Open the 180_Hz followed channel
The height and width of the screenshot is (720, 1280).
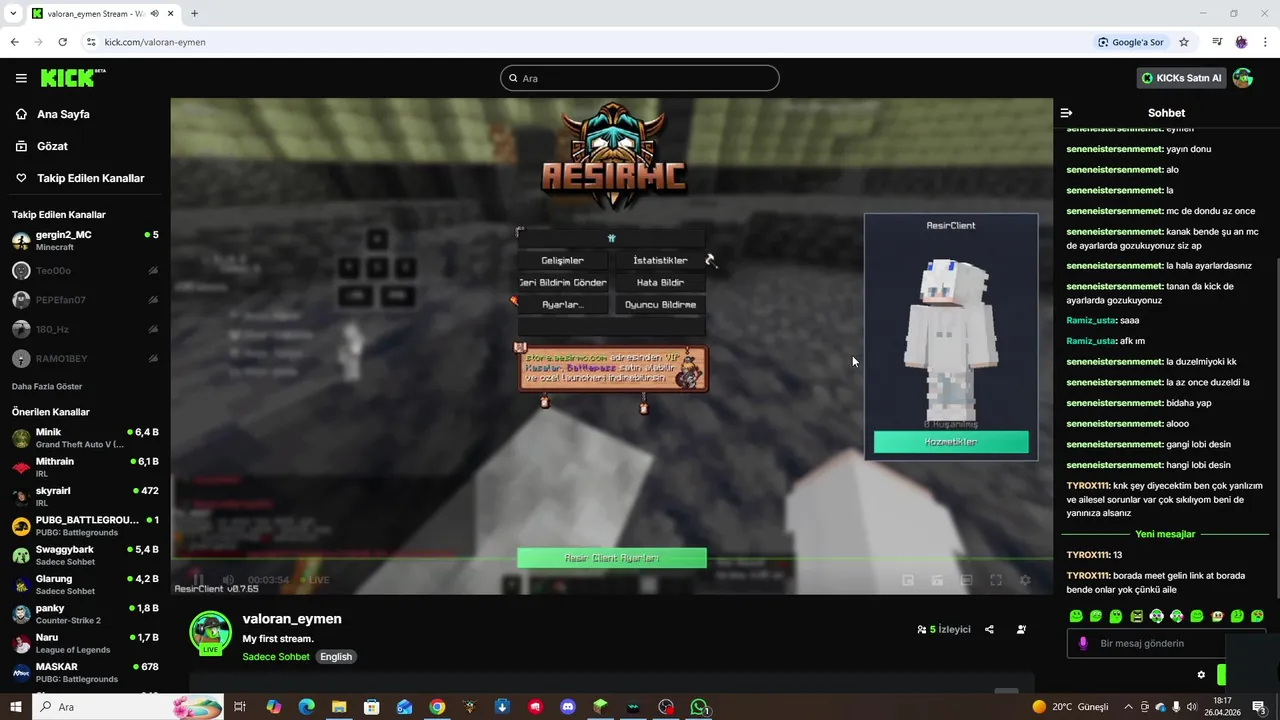[85, 329]
